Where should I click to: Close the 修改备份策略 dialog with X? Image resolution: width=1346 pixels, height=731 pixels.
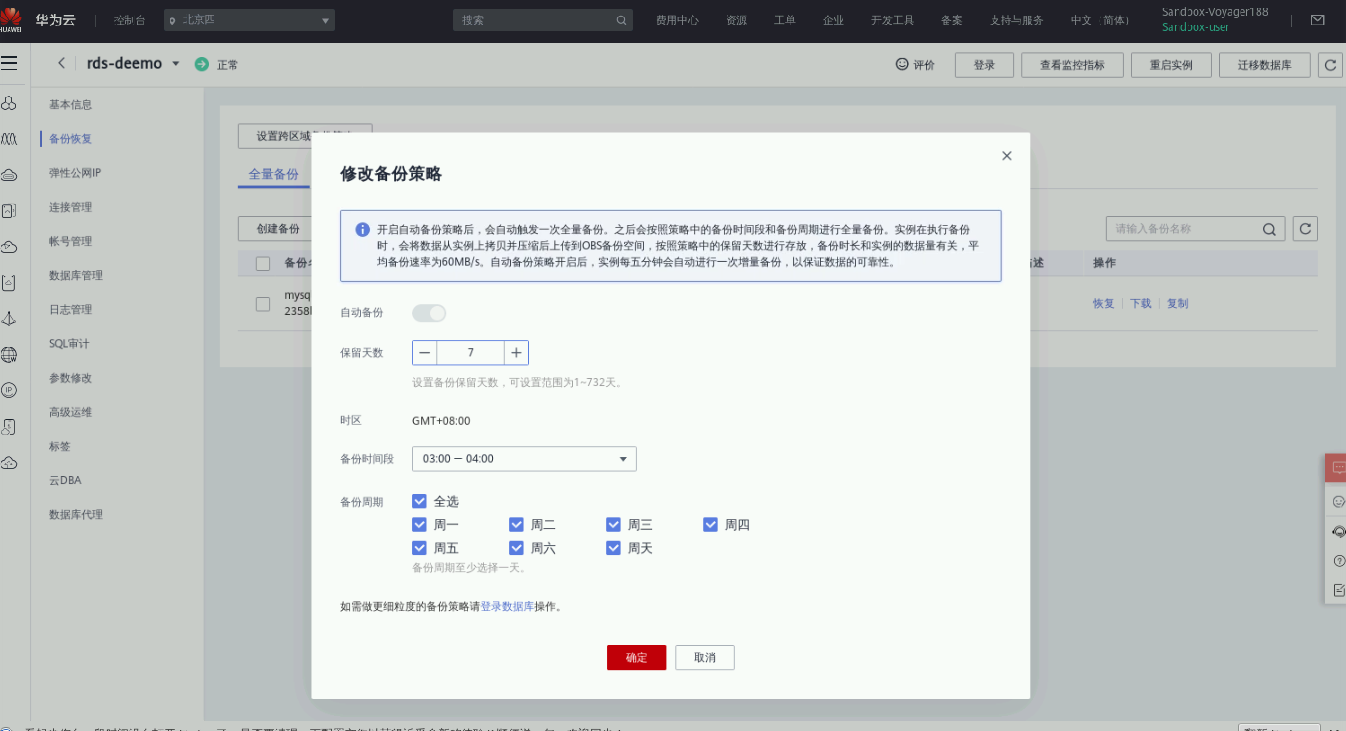coord(1007,156)
